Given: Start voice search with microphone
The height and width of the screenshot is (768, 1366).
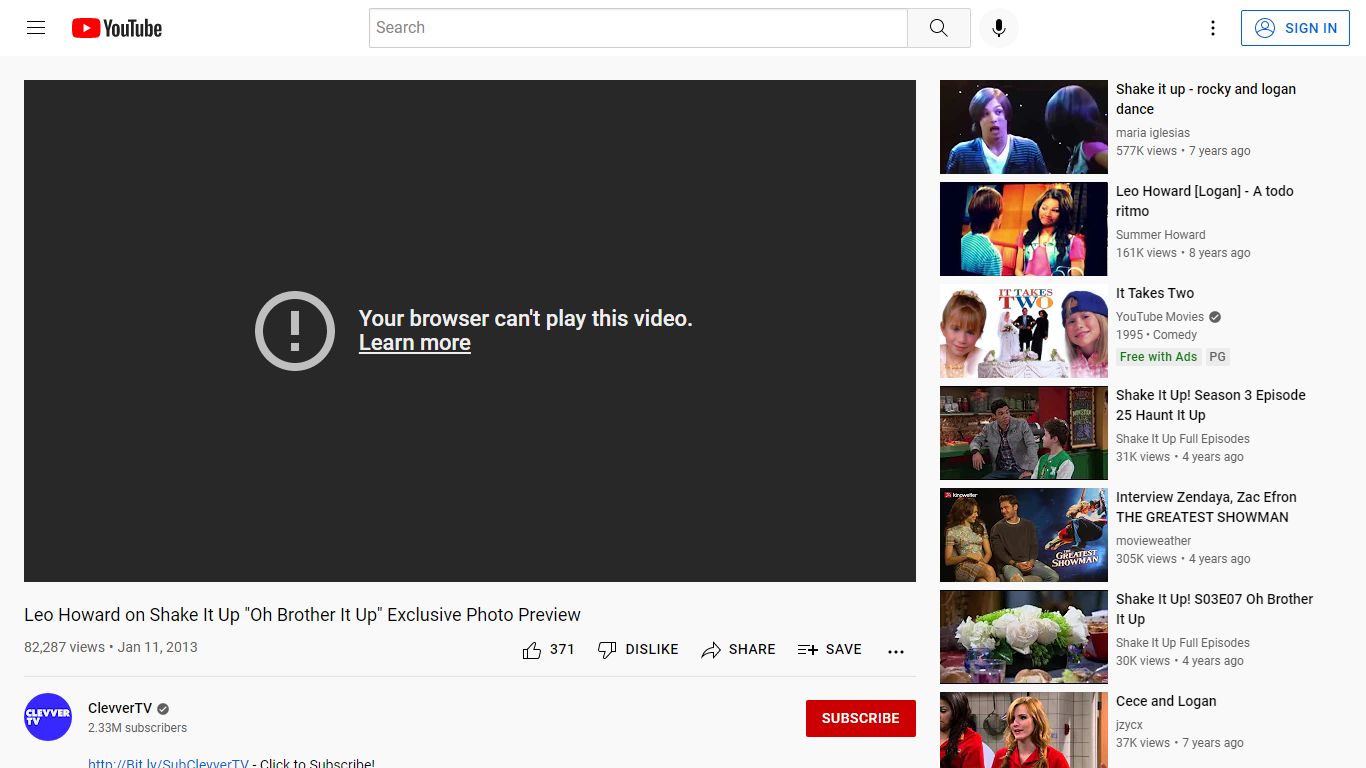Looking at the screenshot, I should pos(999,28).
